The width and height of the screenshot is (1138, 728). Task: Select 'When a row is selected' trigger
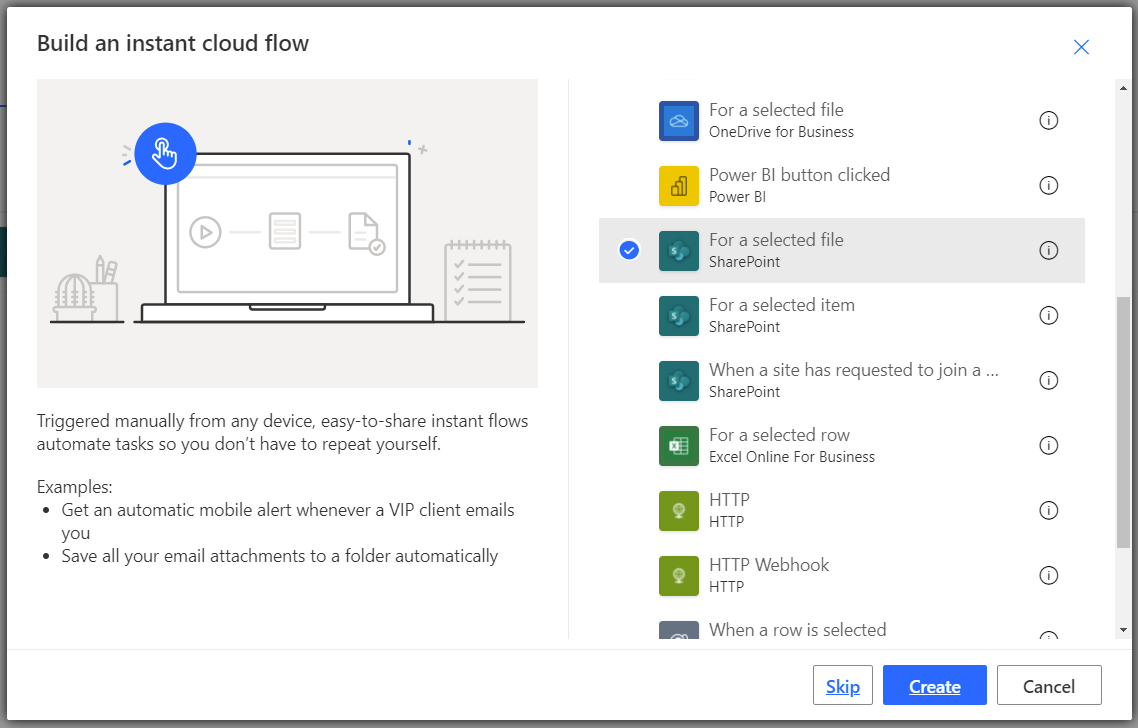[797, 629]
